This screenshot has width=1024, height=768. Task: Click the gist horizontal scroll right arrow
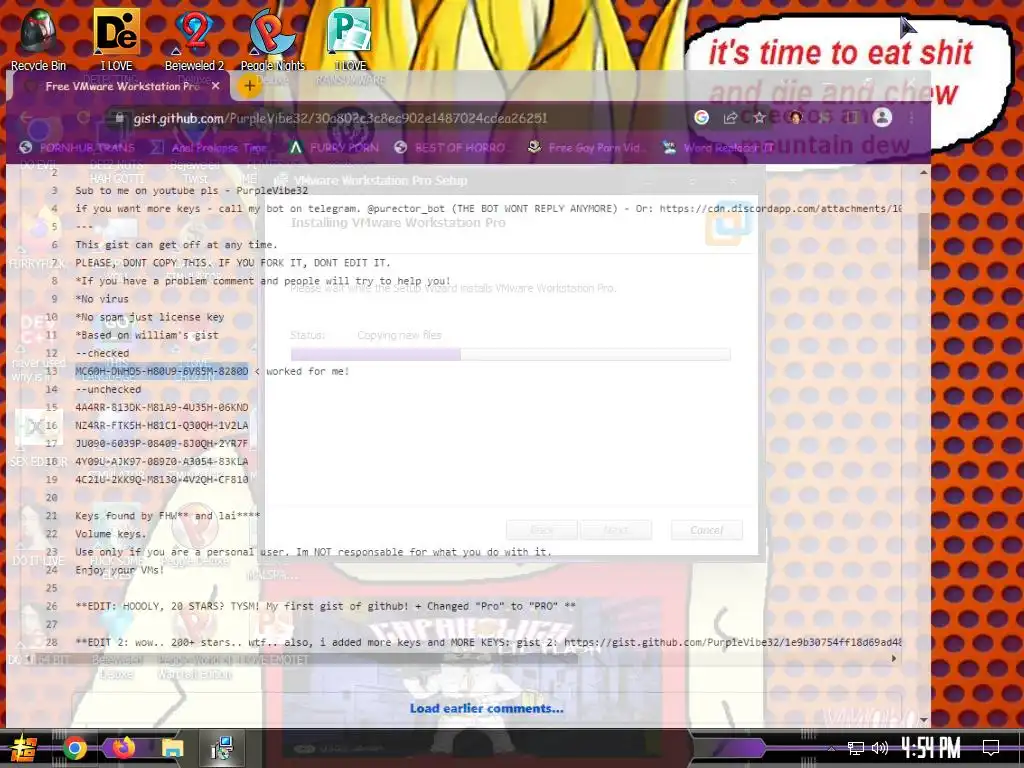894,658
